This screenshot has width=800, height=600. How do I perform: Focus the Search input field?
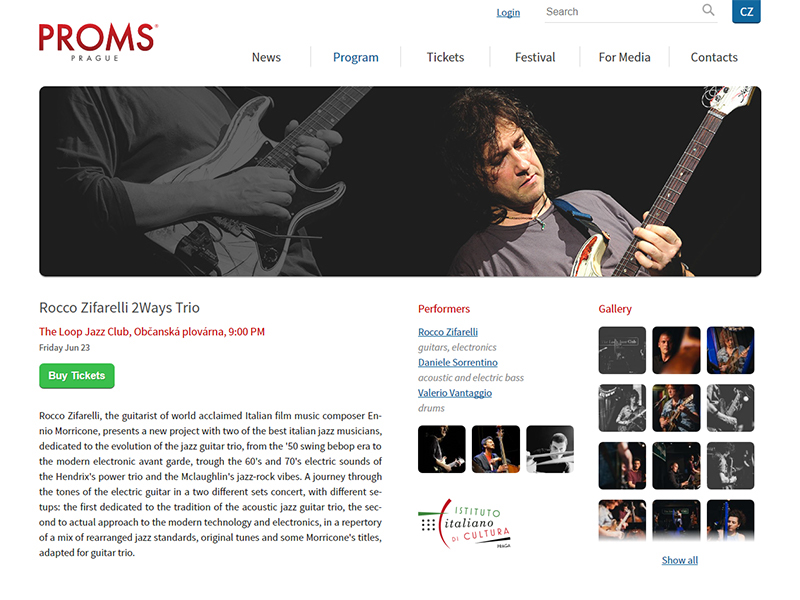622,12
